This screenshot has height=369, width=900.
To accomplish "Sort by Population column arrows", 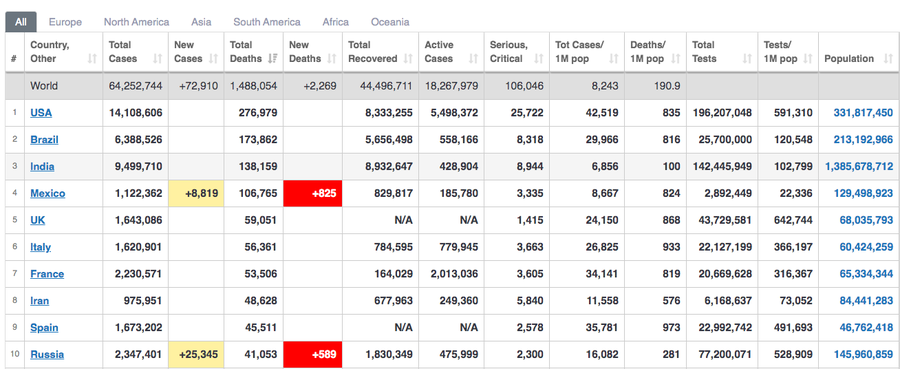I will point(889,59).
